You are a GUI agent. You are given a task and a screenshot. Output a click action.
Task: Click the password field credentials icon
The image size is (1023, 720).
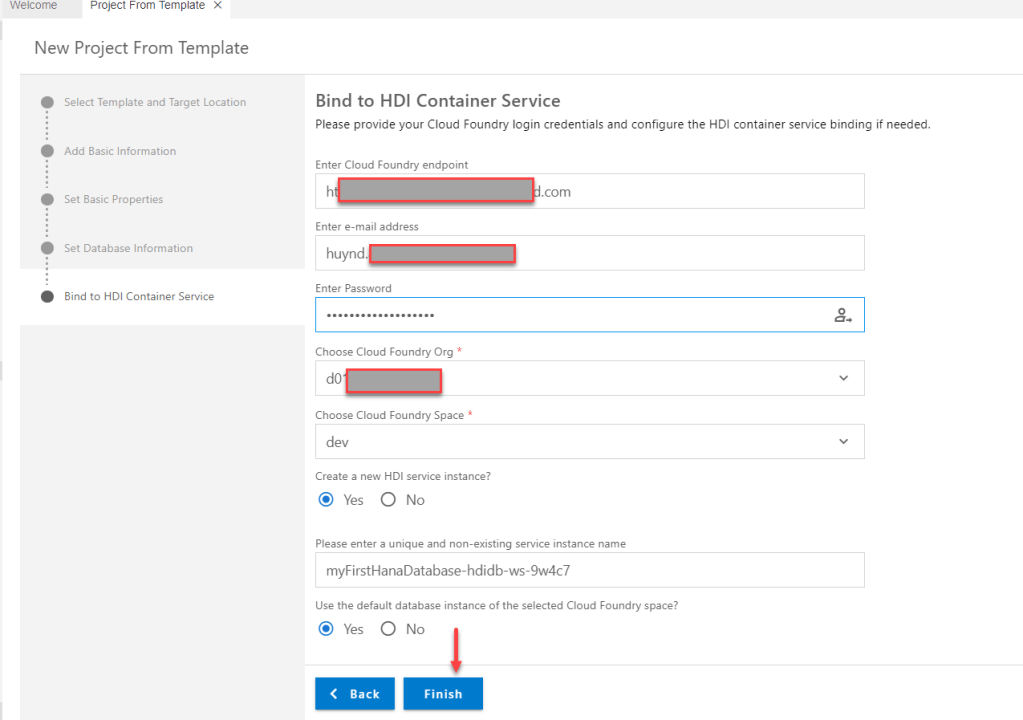[843, 315]
